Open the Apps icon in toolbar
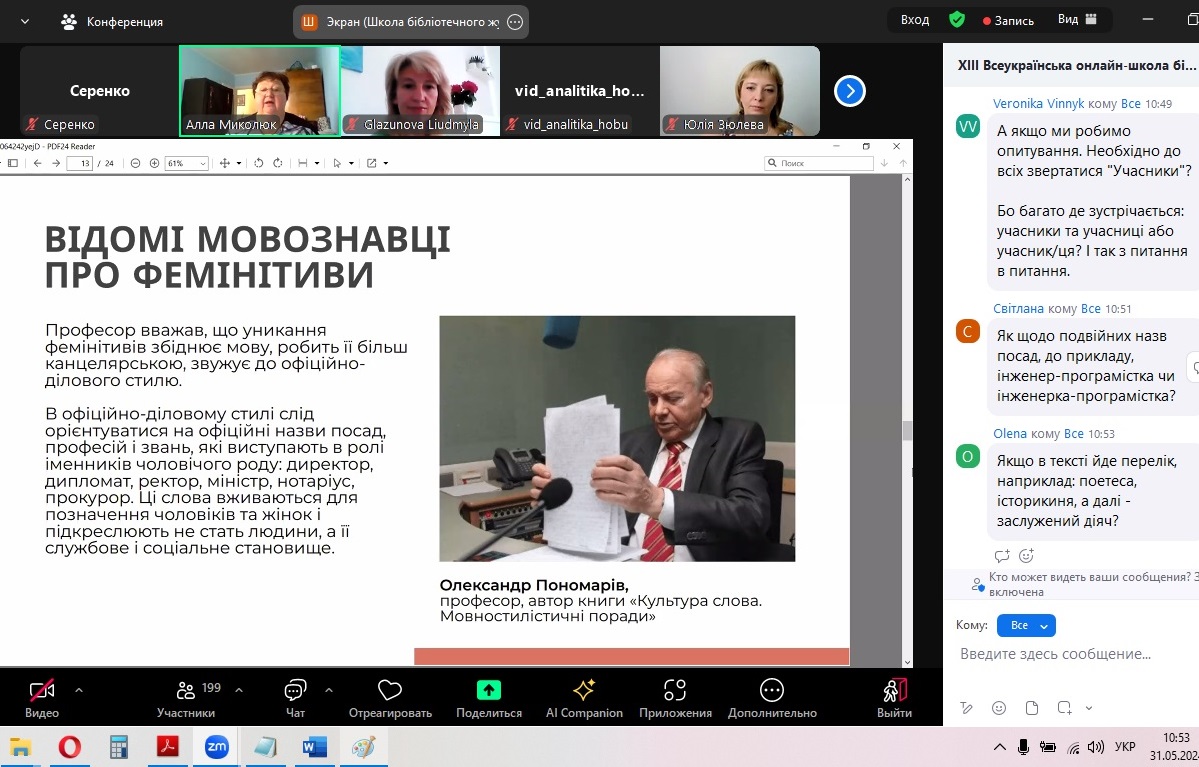 click(x=675, y=691)
